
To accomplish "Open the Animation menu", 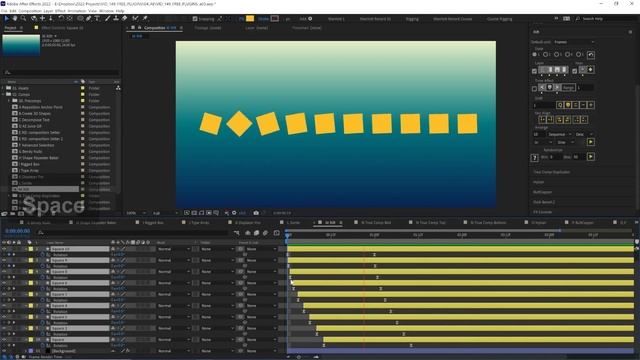I will pyautogui.click(x=77, y=11).
